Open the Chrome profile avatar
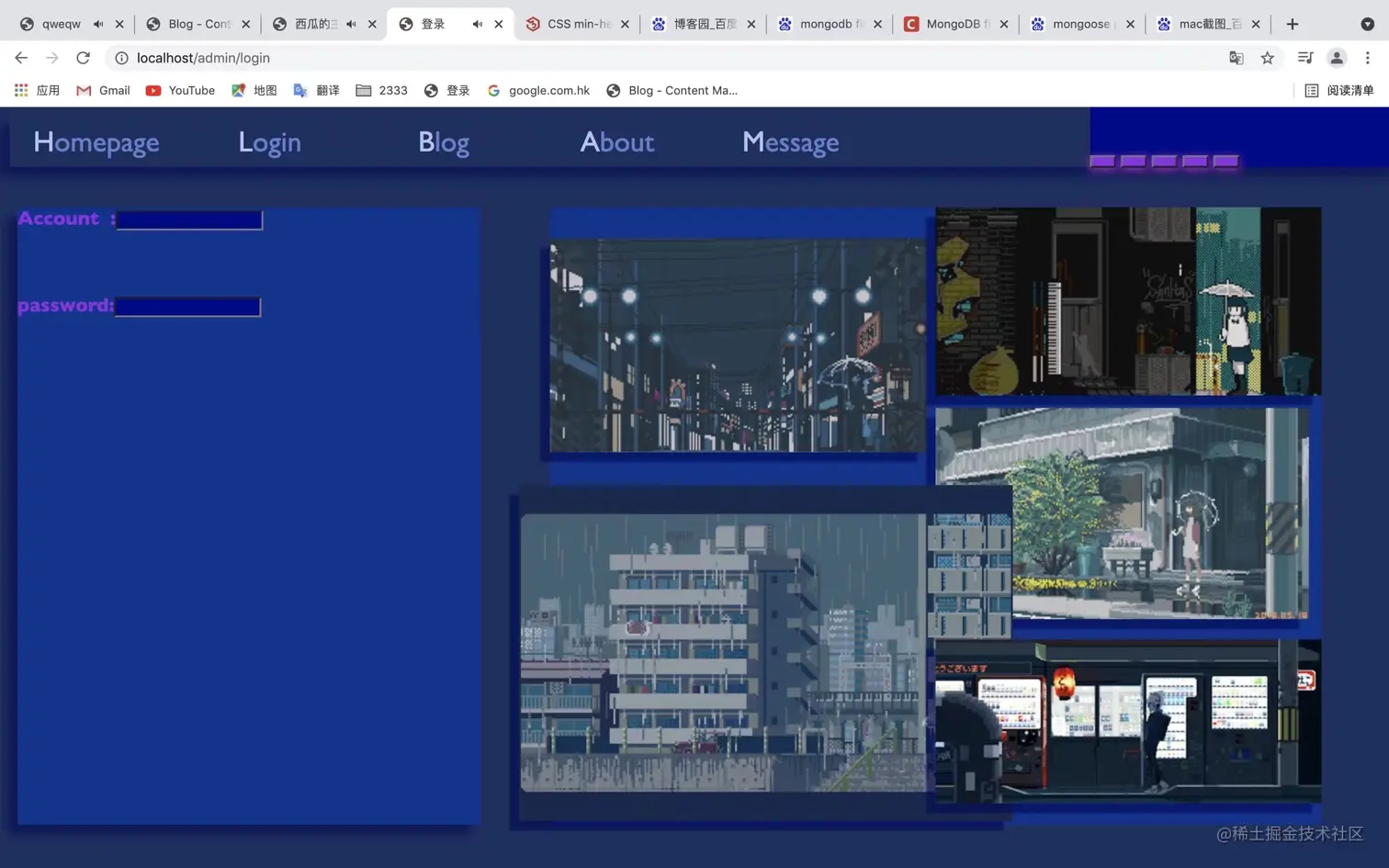The width and height of the screenshot is (1389, 868). (x=1337, y=58)
